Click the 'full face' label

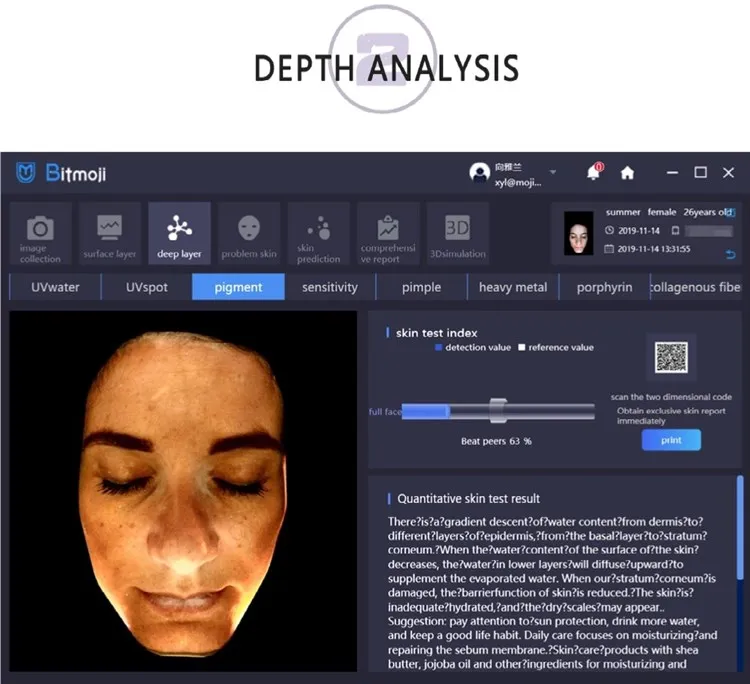(x=385, y=411)
